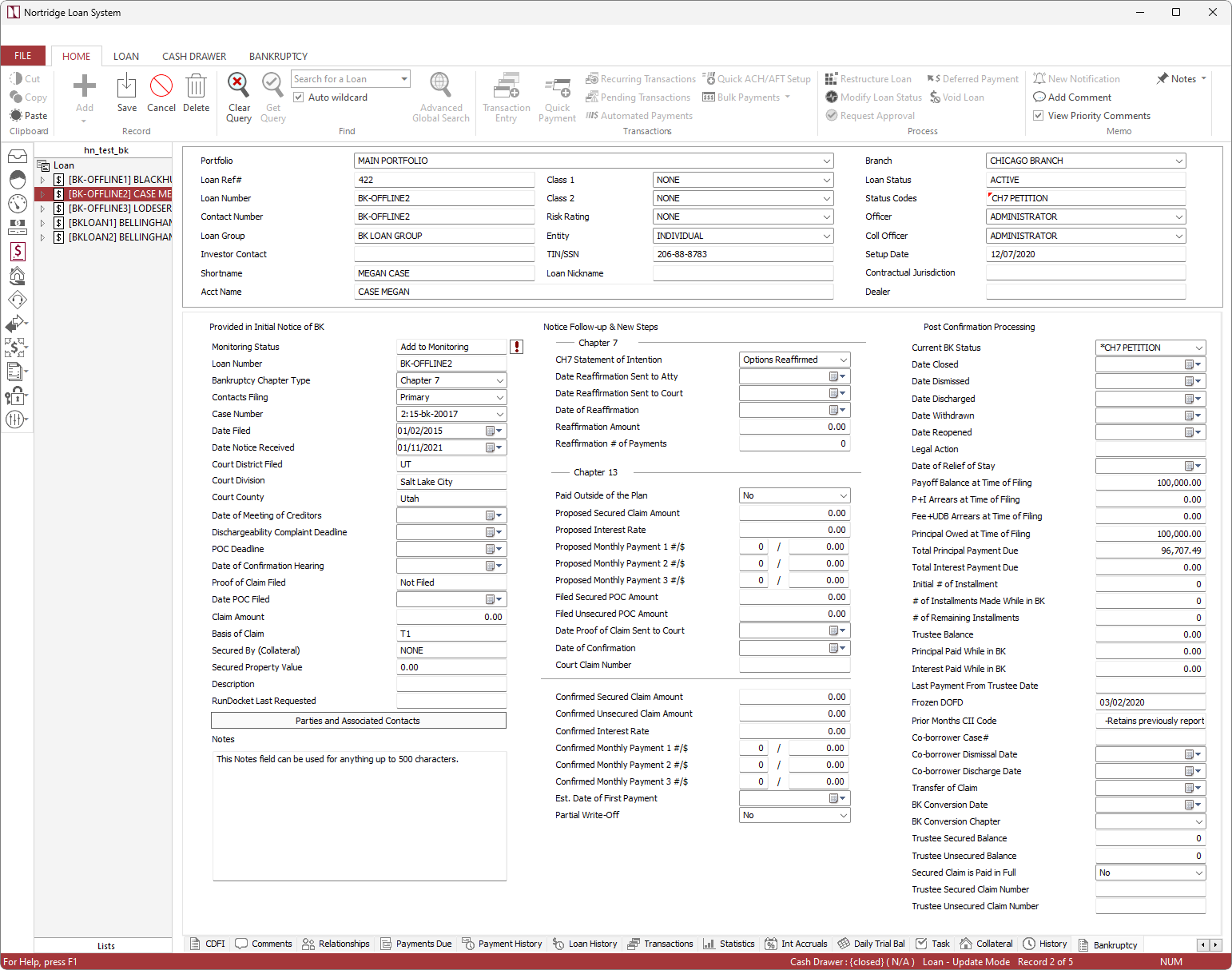Open Partial Write-Off dropdown

[844, 815]
